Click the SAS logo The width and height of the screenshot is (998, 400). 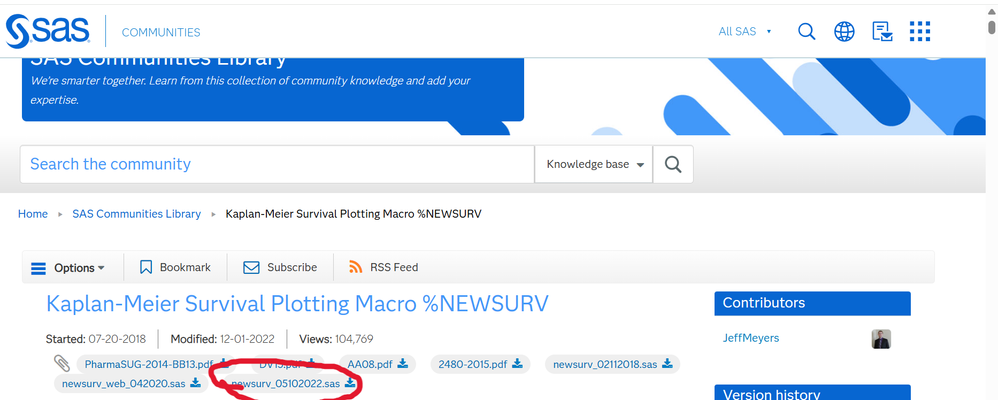tap(48, 31)
